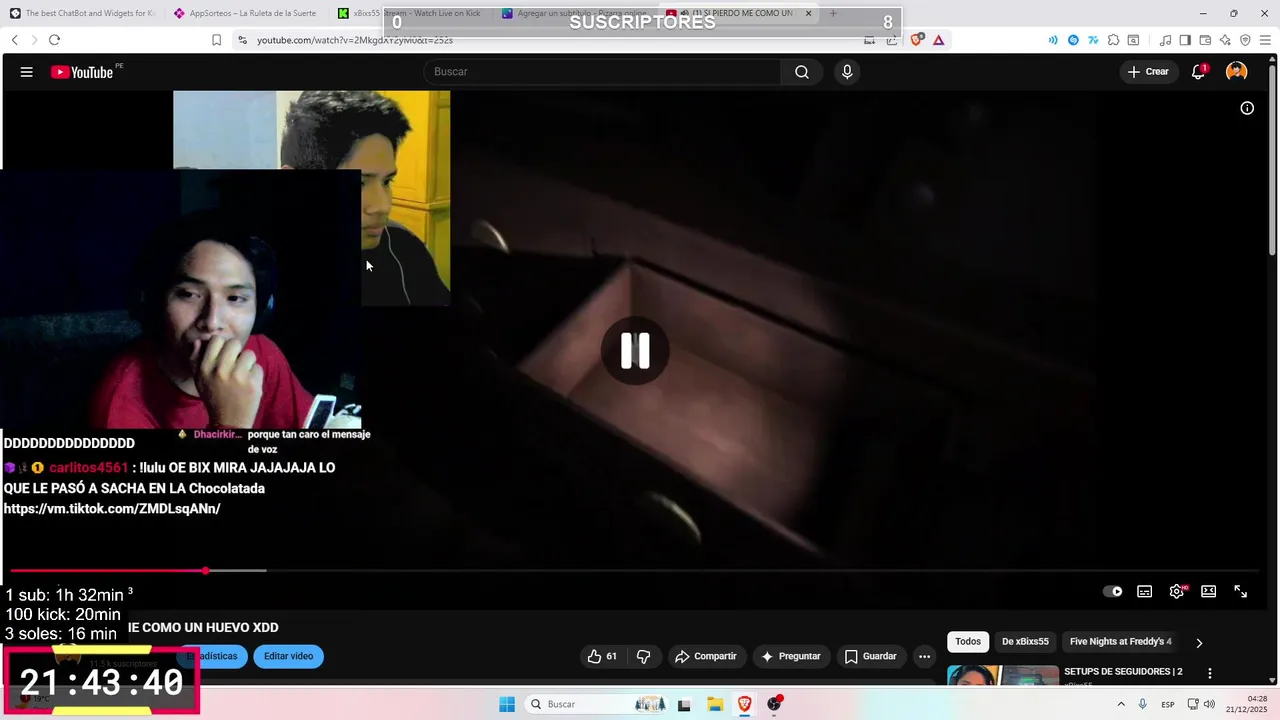The width and height of the screenshot is (1280, 720).
Task: Click the YouTube Buscar search field
Action: point(603,72)
